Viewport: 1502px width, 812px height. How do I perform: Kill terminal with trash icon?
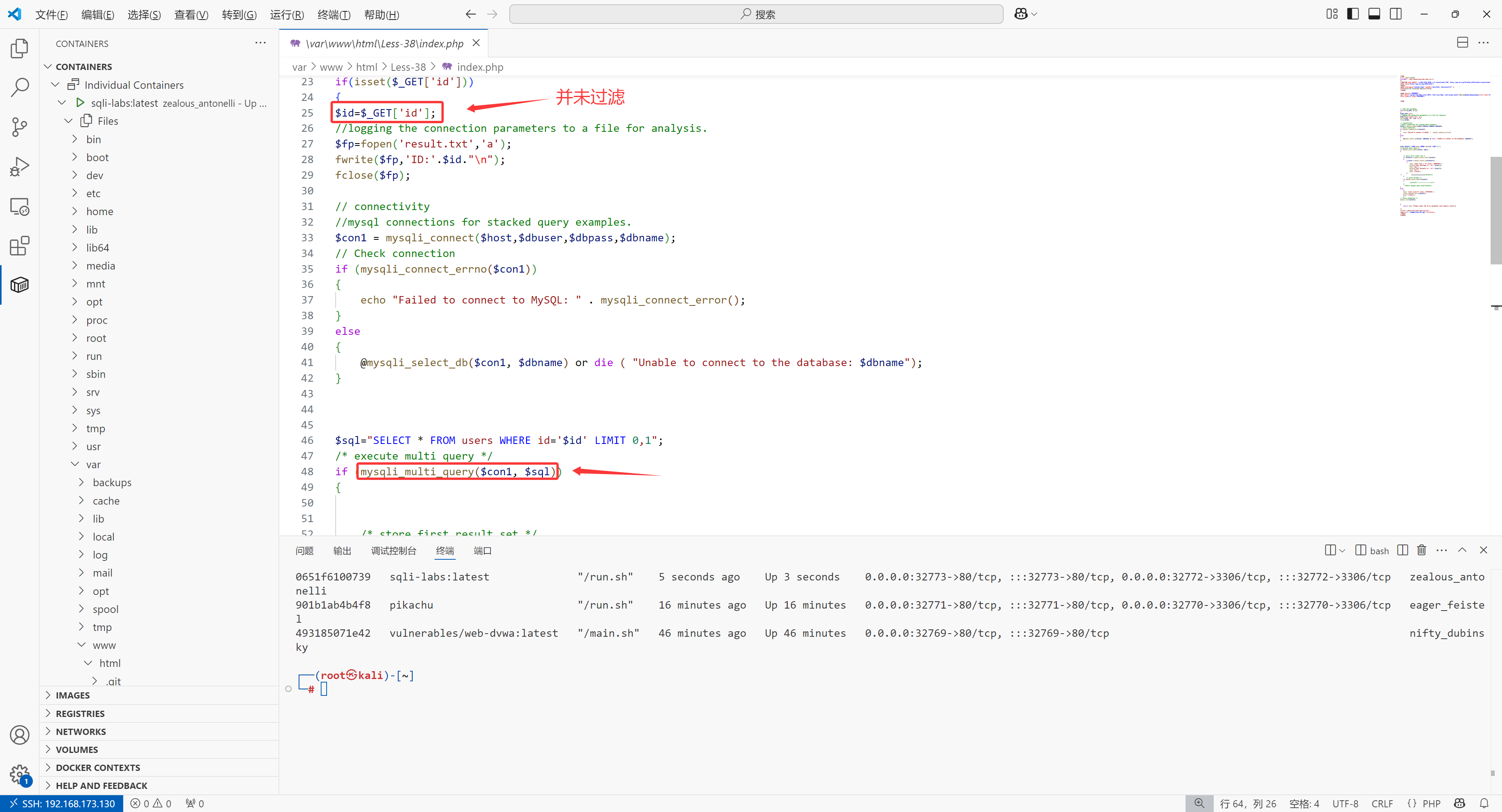coord(1421,550)
